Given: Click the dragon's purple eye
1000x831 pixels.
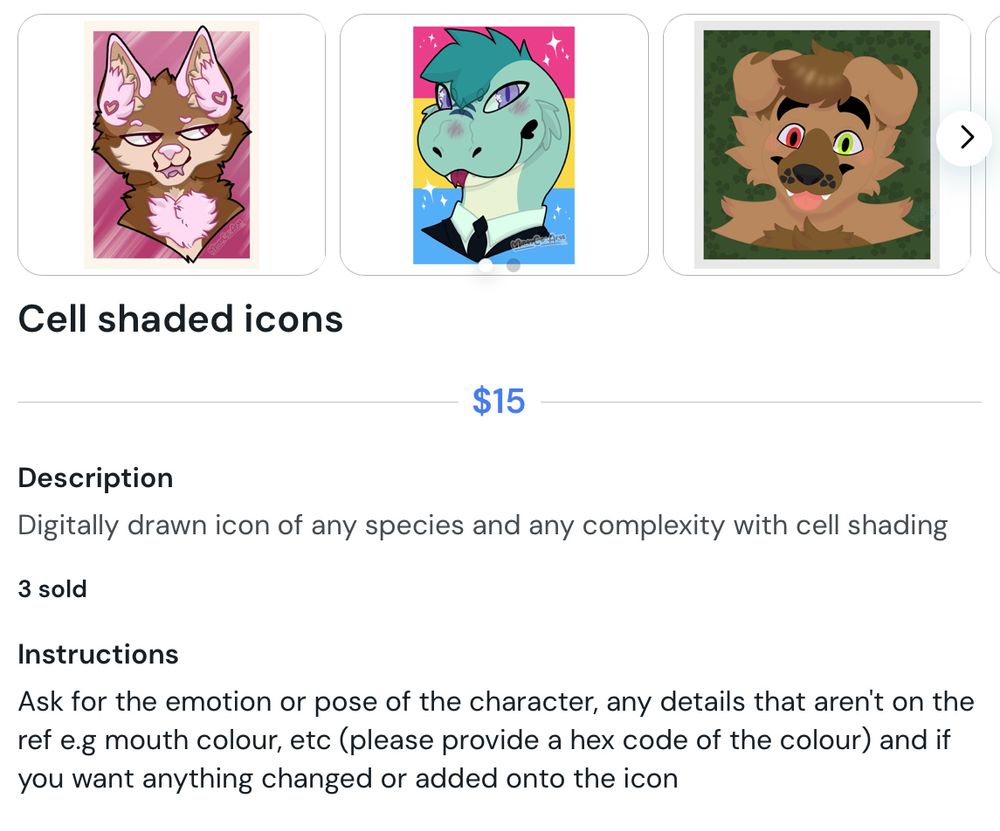Looking at the screenshot, I should pyautogui.click(x=507, y=97).
